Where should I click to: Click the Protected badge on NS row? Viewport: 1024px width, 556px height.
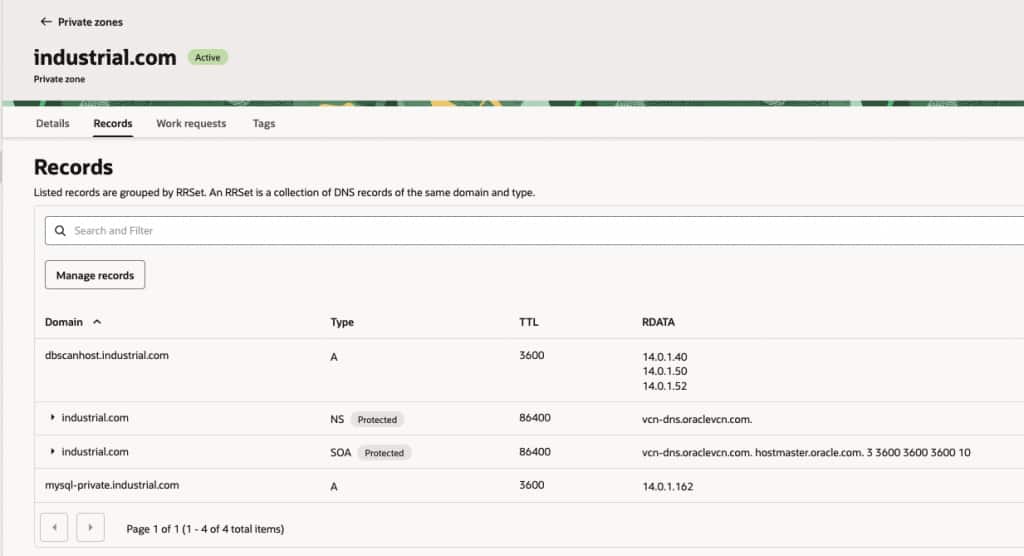coord(377,419)
